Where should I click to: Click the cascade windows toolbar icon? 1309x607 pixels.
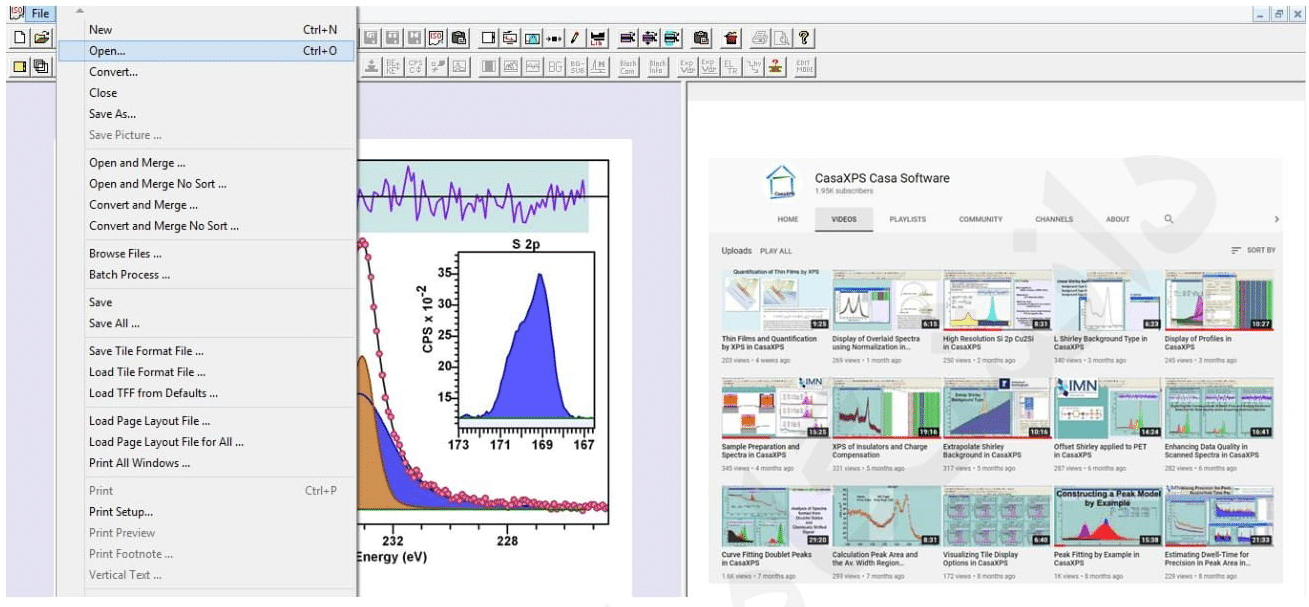tap(41, 66)
